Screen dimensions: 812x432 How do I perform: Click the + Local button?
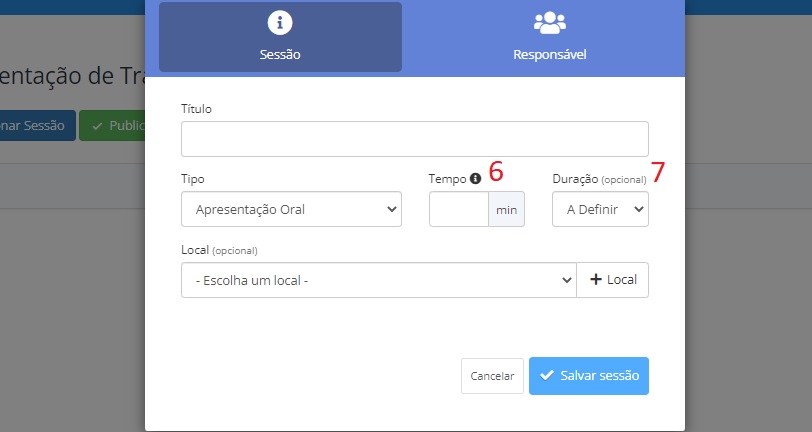(x=613, y=280)
